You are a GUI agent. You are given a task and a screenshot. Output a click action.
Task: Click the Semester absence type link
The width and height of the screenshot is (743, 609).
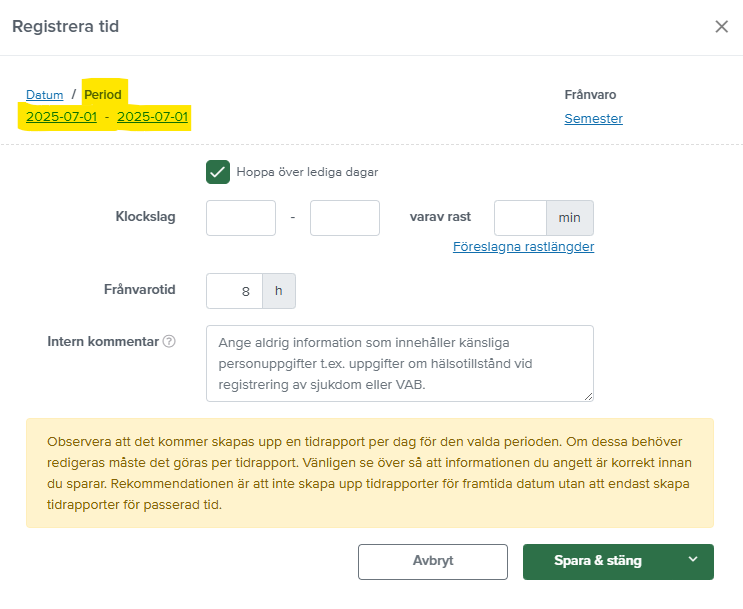point(593,118)
